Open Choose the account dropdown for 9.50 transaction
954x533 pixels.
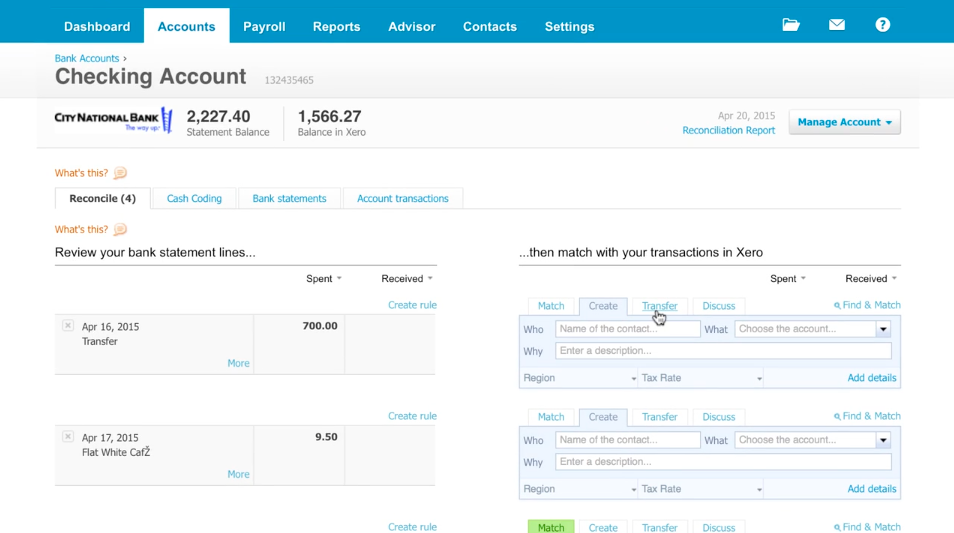pyautogui.click(x=813, y=439)
